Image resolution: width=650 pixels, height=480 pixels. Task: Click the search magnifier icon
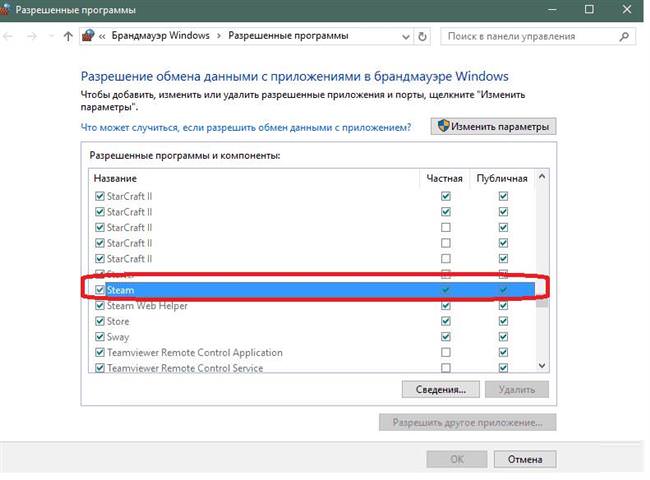point(624,36)
